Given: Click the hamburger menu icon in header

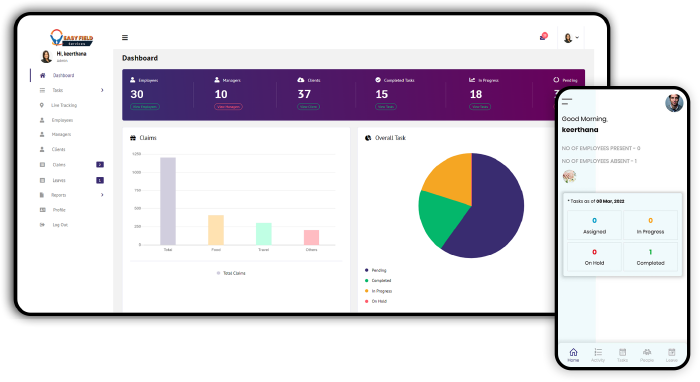Looking at the screenshot, I should (x=125, y=37).
